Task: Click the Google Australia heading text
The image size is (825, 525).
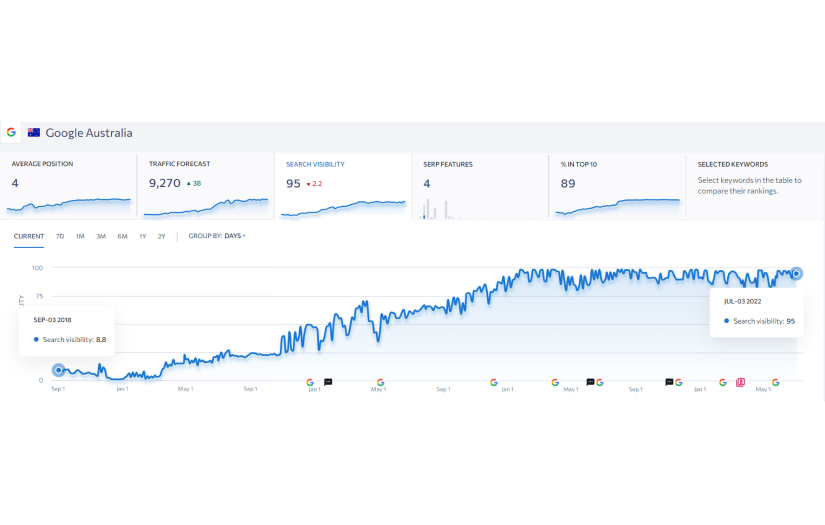Action: [x=89, y=133]
